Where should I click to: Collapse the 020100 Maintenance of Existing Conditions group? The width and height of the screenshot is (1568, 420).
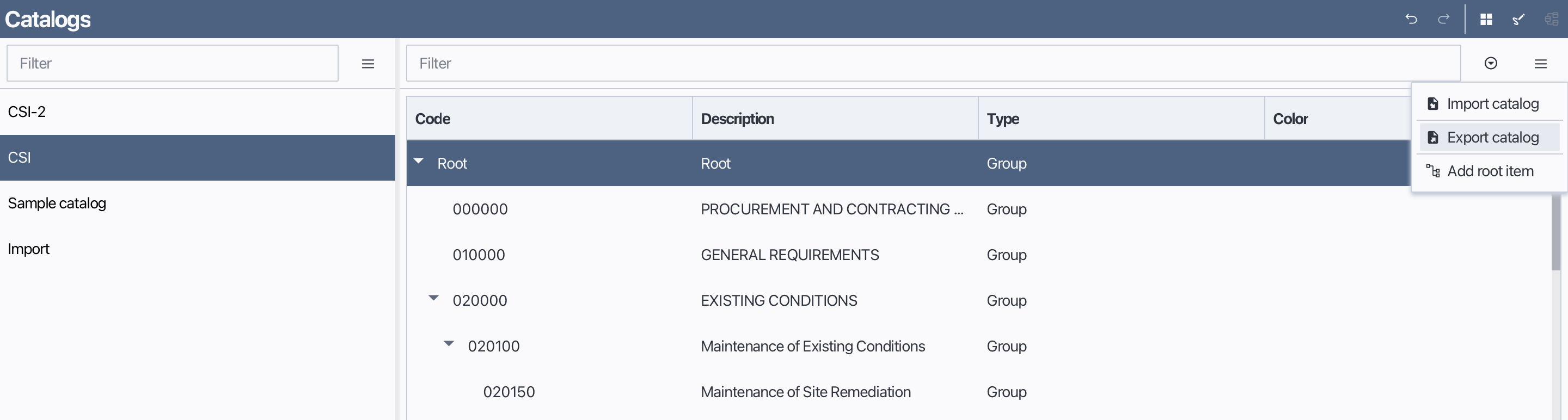pos(449,343)
